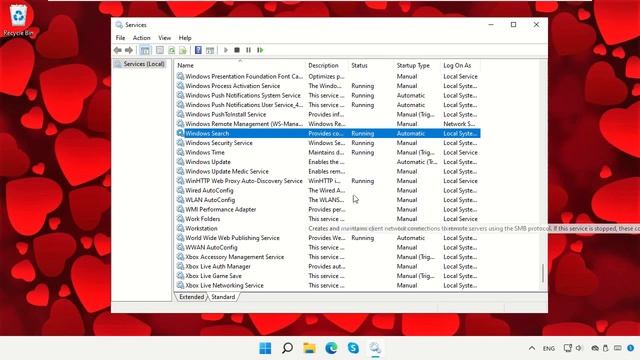Select WinHTTP Web Proxy Auto-Discovery Service
Screen dimensions: 640x360
[328, 181]
